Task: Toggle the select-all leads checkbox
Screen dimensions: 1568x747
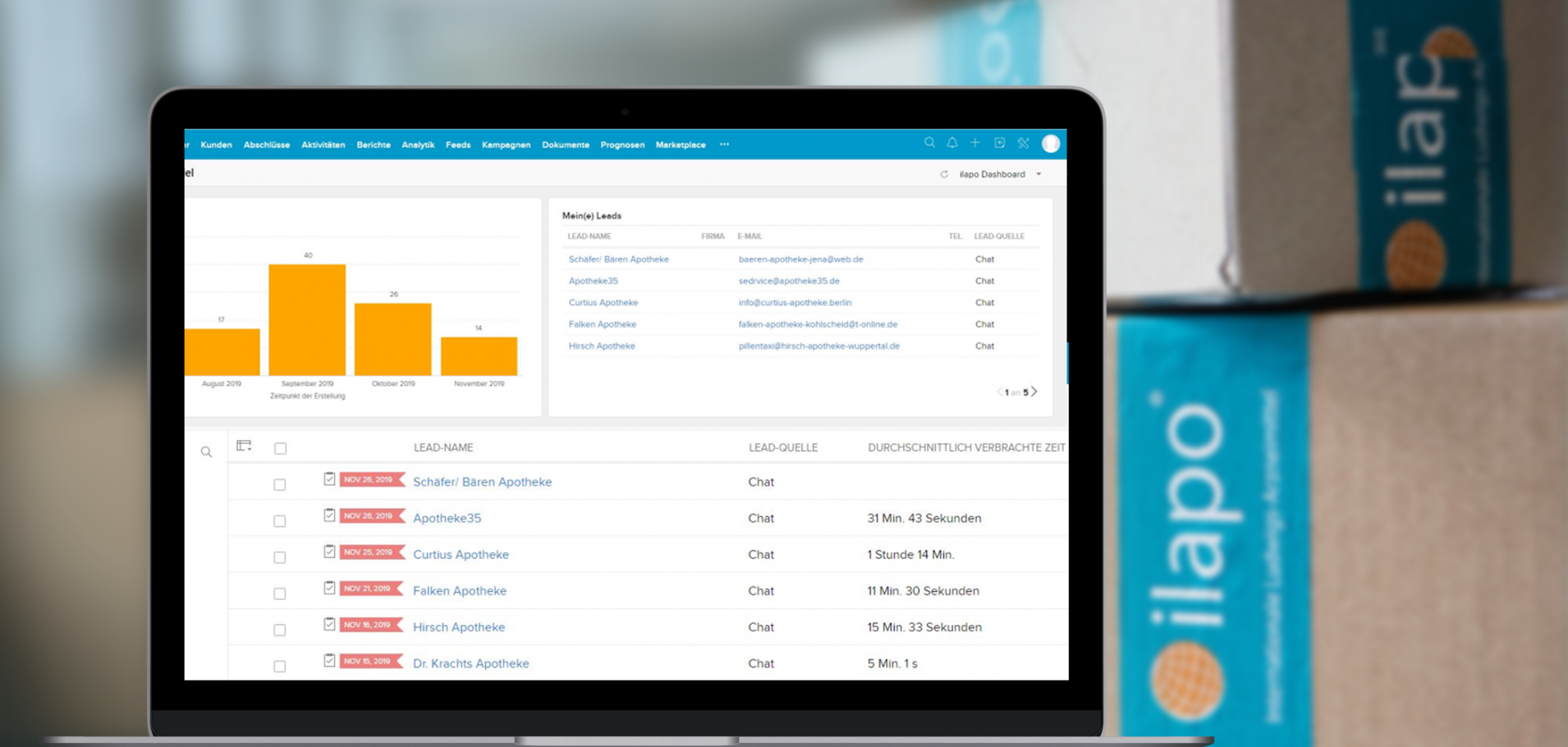Action: [x=281, y=448]
